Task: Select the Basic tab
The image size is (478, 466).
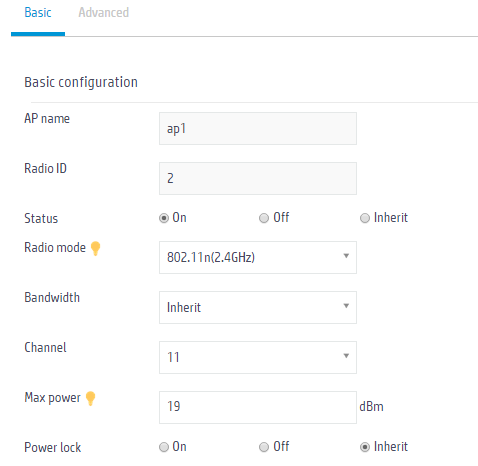Action: (38, 13)
